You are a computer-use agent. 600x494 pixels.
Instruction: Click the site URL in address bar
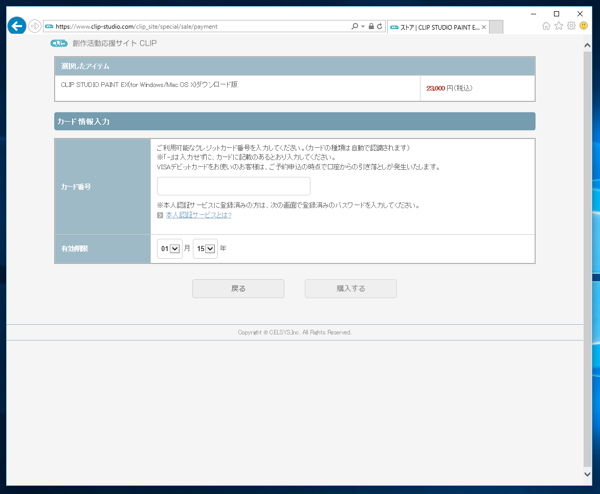[x=136, y=26]
